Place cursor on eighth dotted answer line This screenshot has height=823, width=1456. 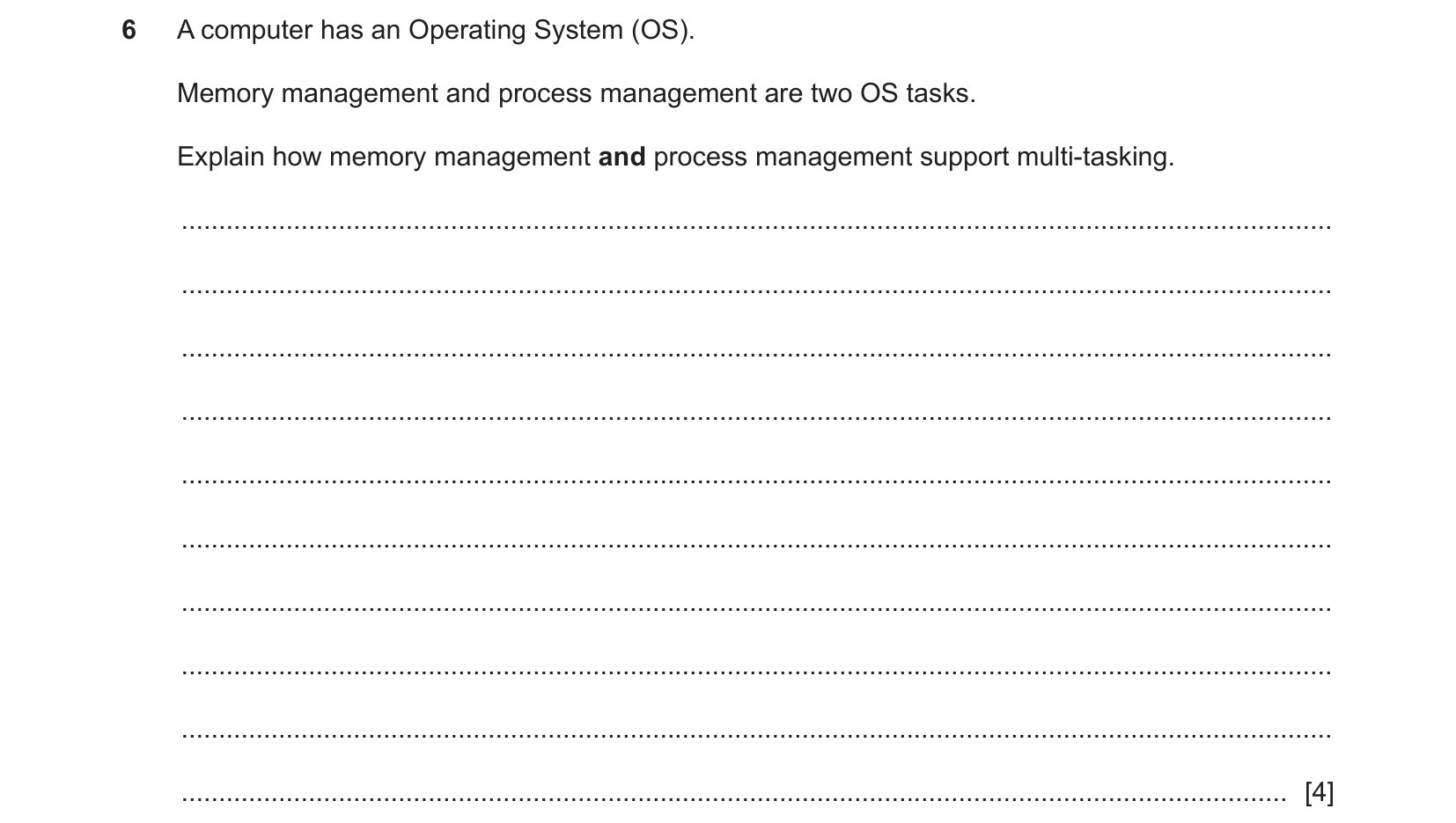tap(756, 671)
